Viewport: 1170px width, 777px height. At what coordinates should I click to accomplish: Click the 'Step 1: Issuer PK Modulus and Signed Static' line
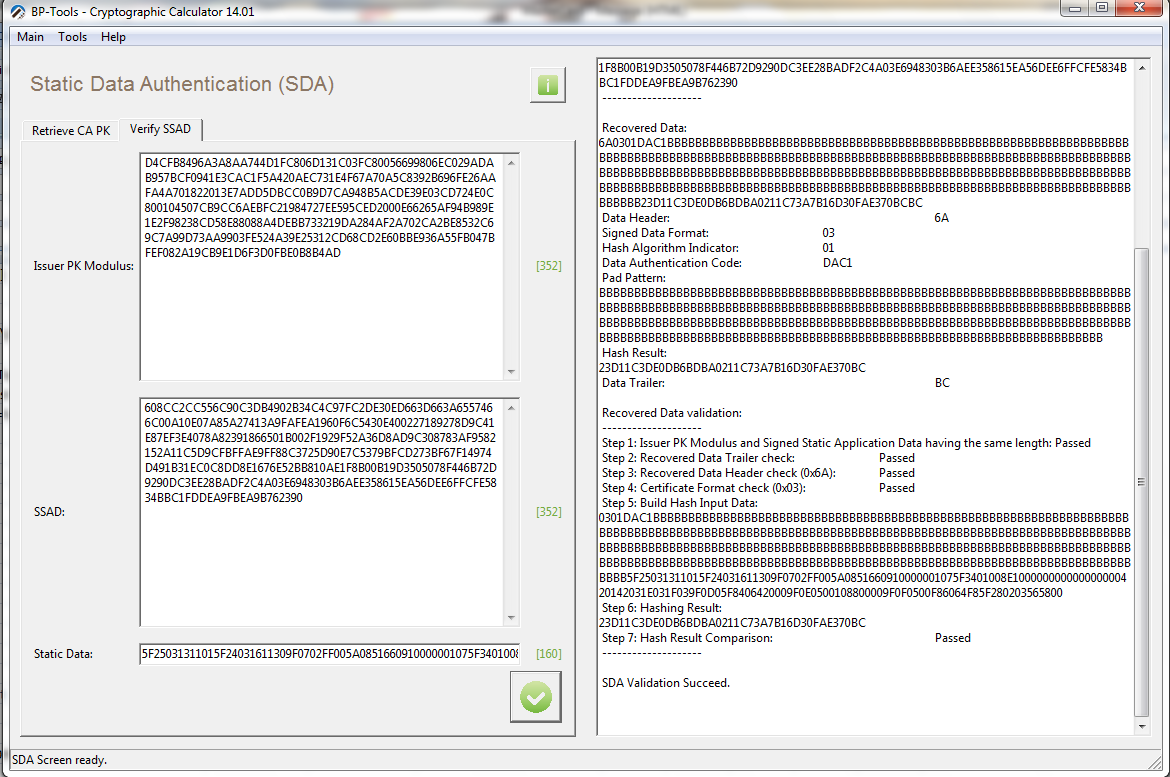tap(846, 443)
